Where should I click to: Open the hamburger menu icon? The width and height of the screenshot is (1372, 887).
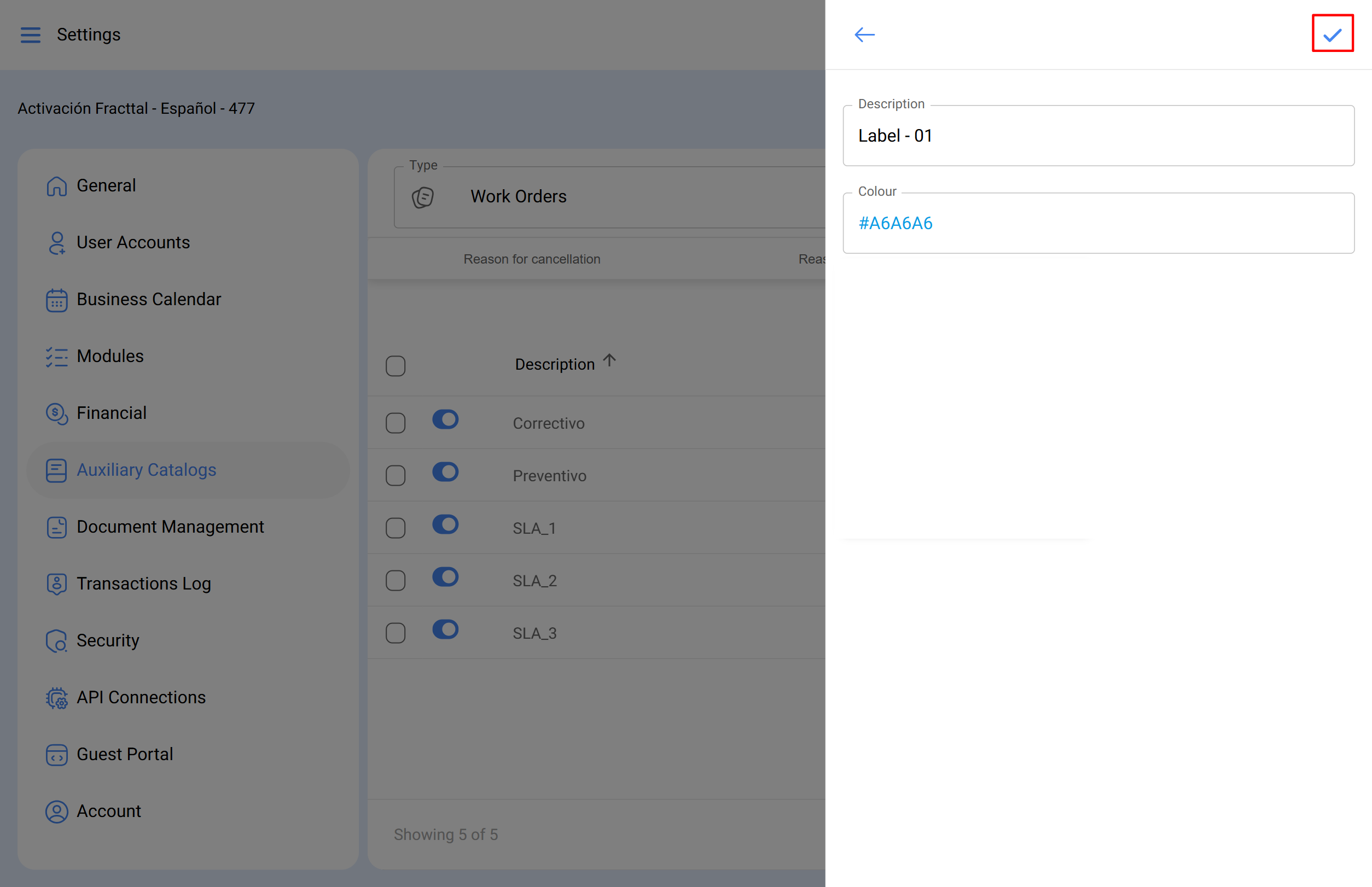pyautogui.click(x=31, y=34)
